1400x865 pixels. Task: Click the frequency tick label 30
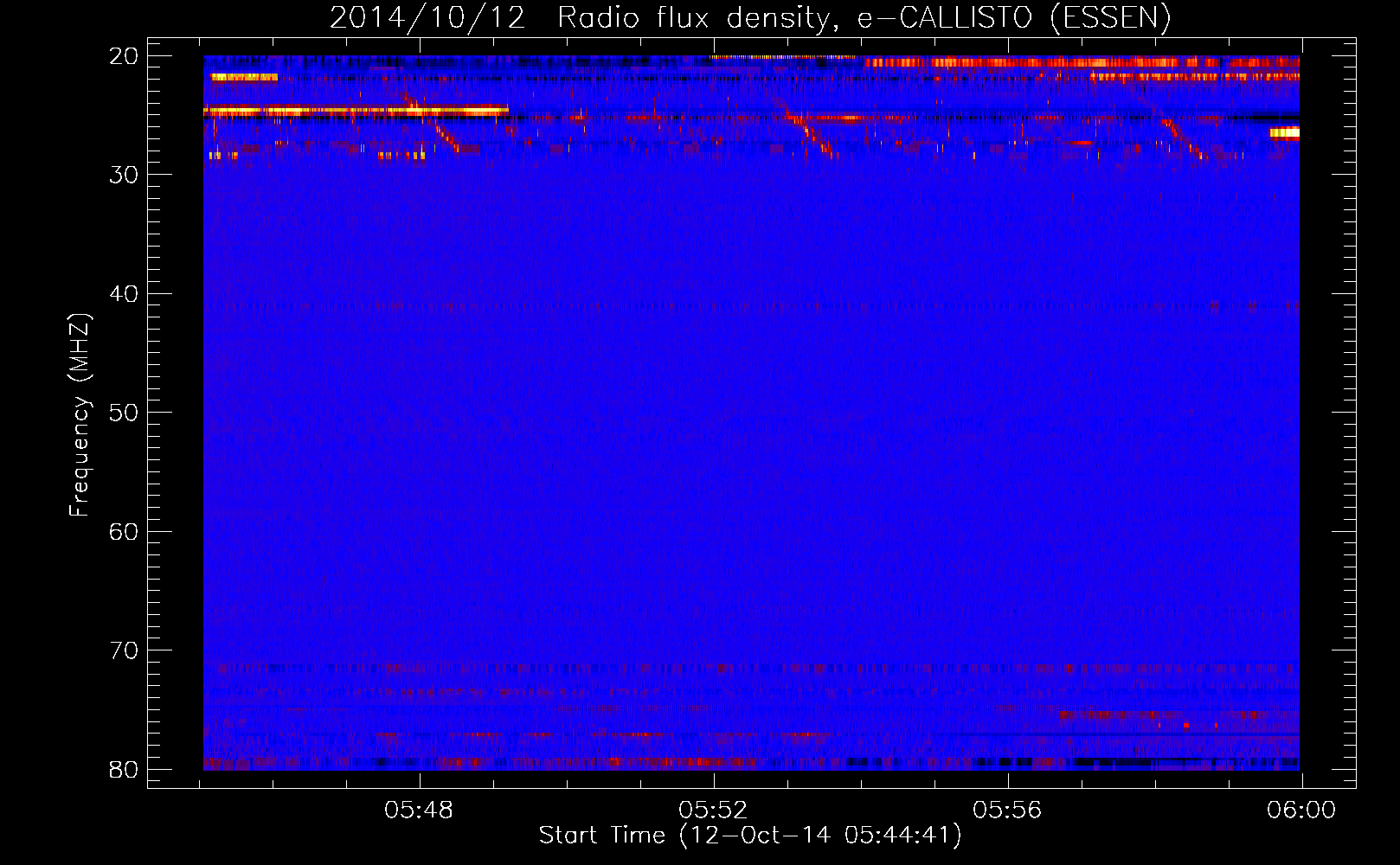pyautogui.click(x=124, y=175)
